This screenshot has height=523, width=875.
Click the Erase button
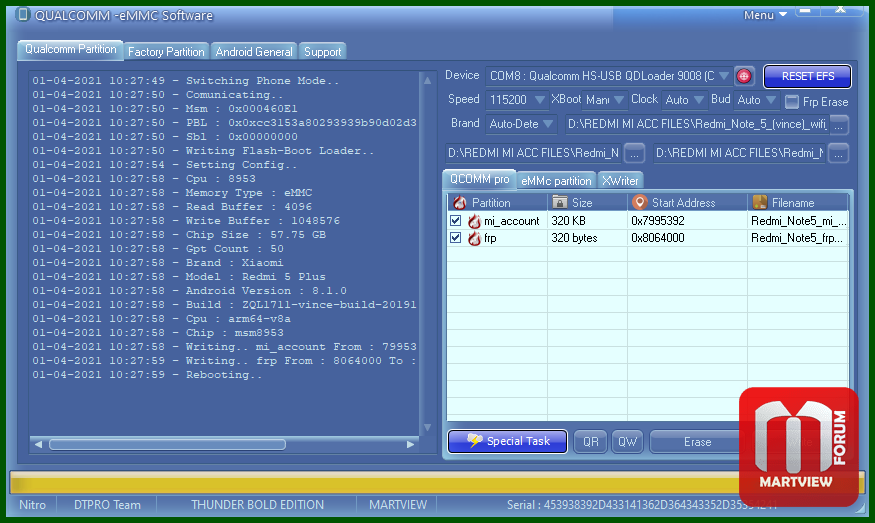pyautogui.click(x=698, y=442)
